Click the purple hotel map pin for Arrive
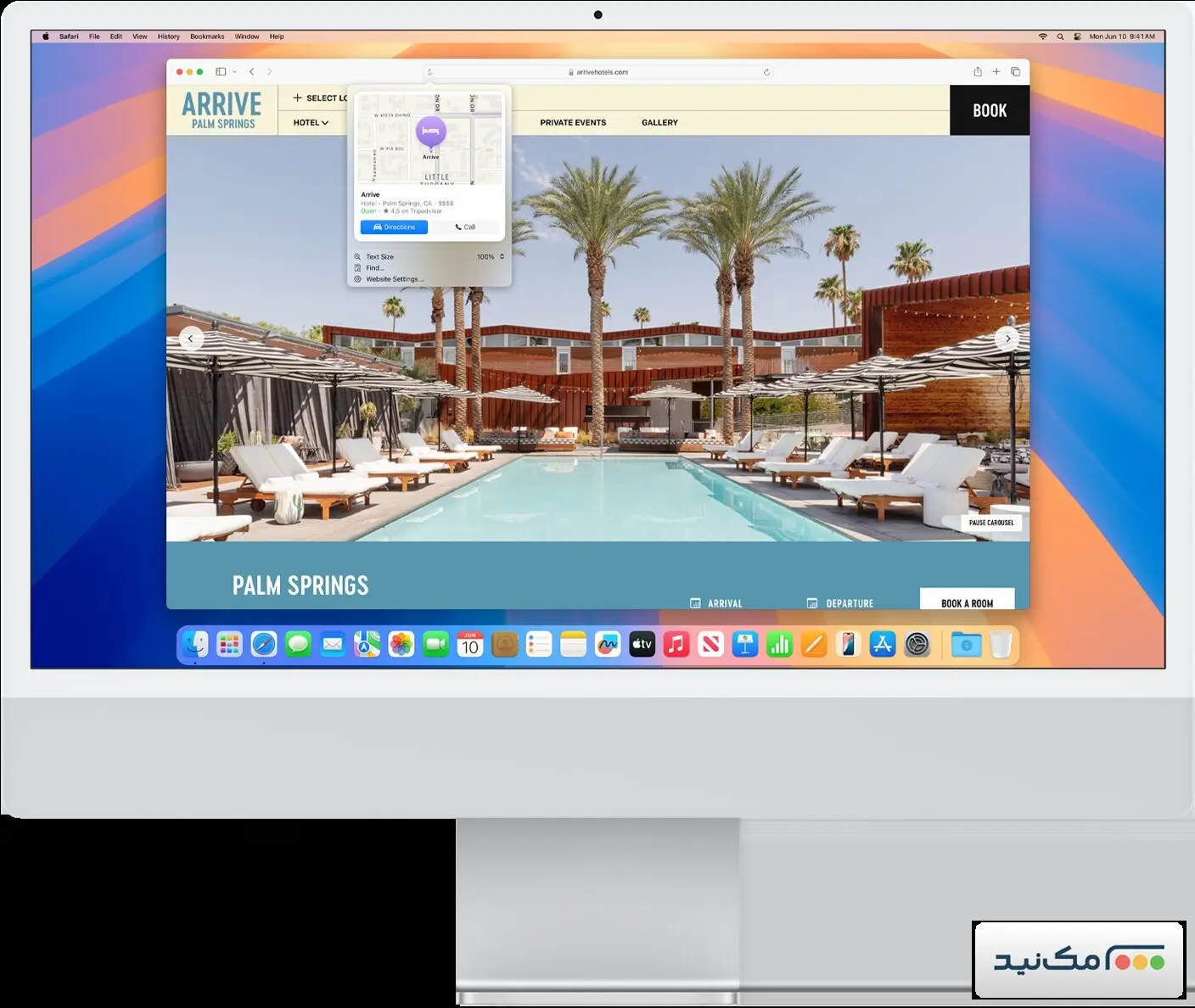1195x1008 pixels. coord(430,130)
